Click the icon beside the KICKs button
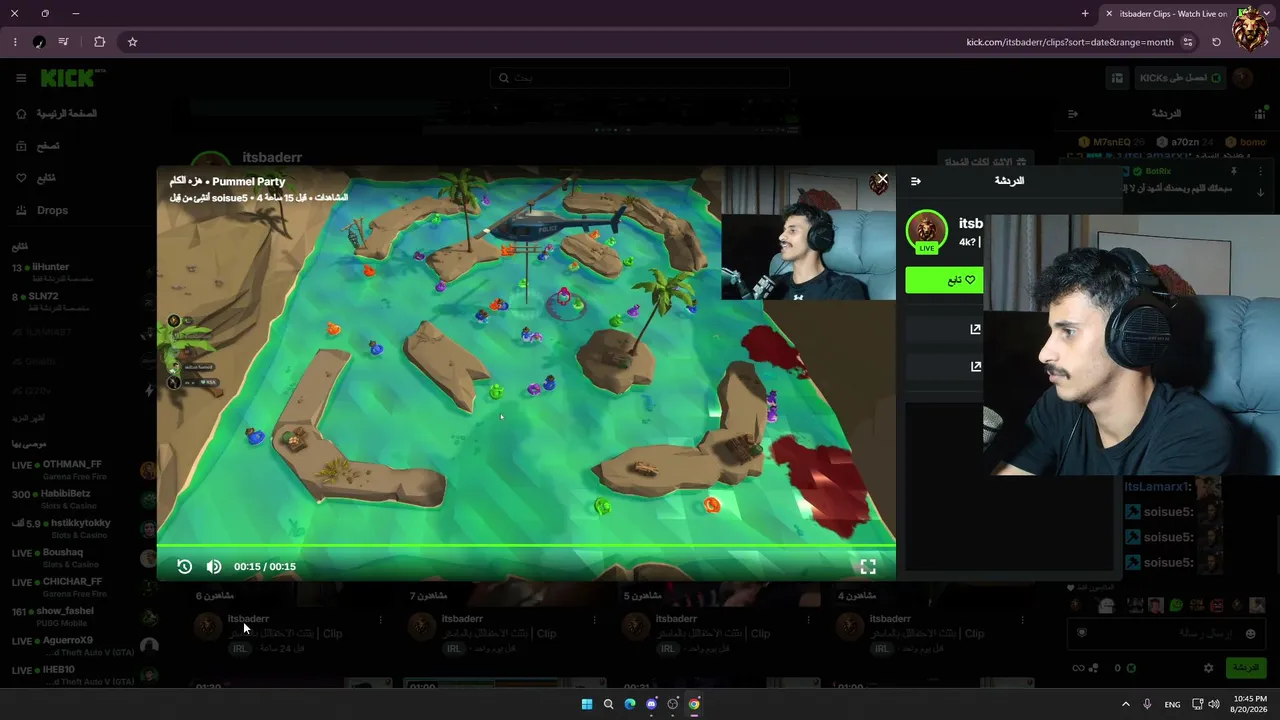This screenshot has height=720, width=1280. pos(1117,78)
